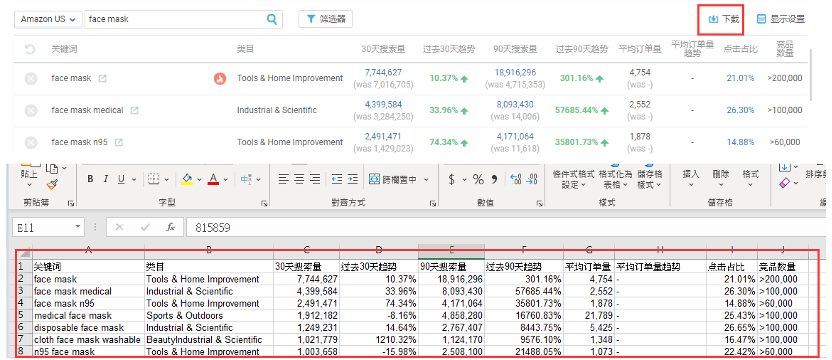Click the copy icon in 剪貼簿
The image size is (832, 360).
tap(53, 168)
